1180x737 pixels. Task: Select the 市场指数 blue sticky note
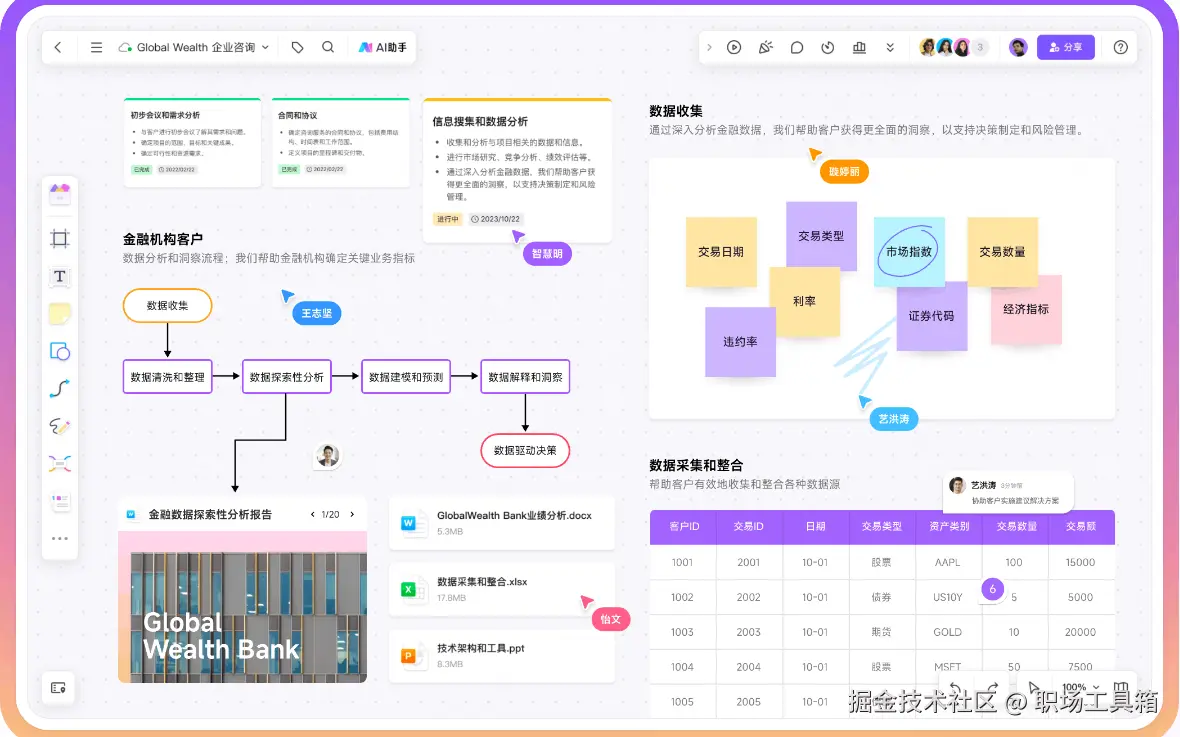coord(909,252)
